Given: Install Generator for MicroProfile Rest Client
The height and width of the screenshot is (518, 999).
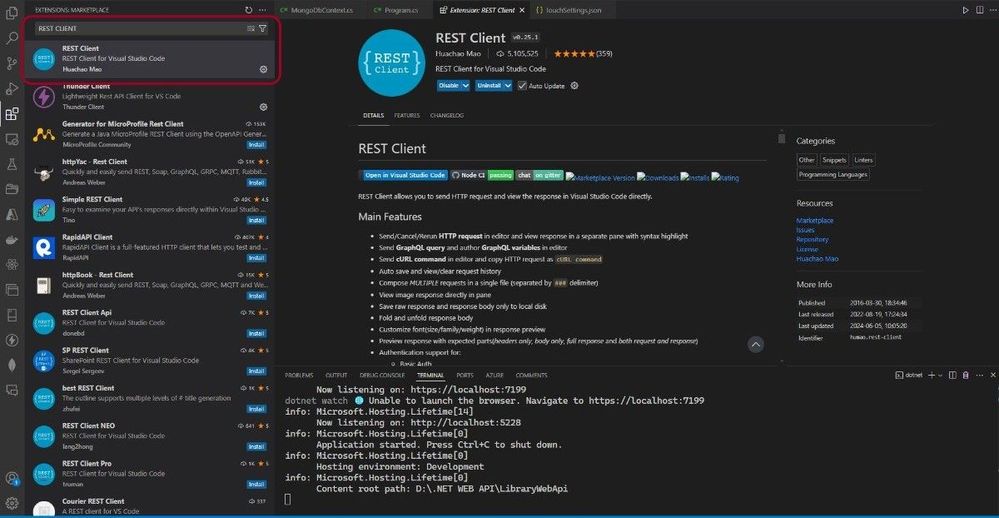Looking at the screenshot, I should tap(257, 145).
